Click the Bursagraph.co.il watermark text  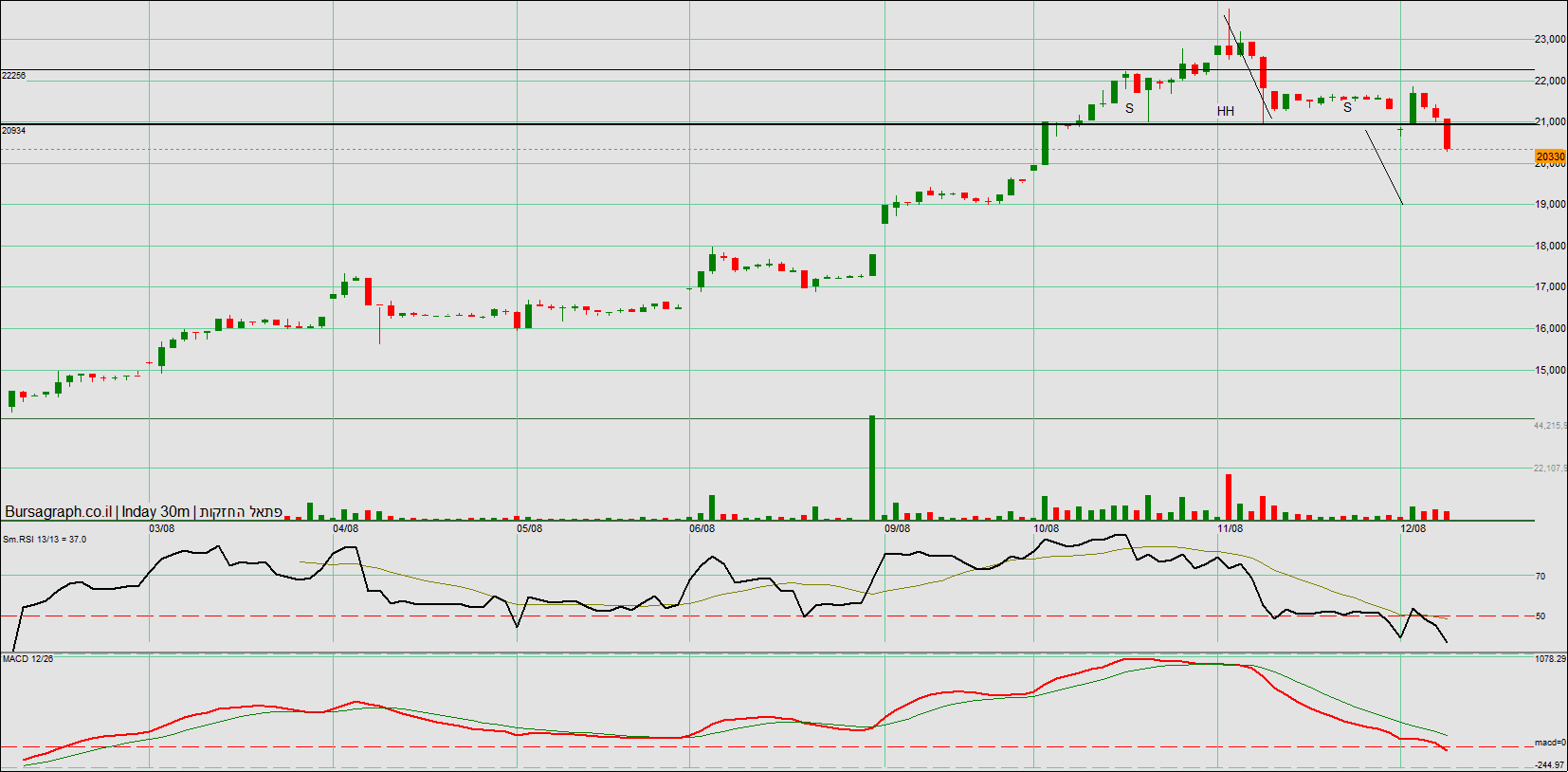coord(58,512)
